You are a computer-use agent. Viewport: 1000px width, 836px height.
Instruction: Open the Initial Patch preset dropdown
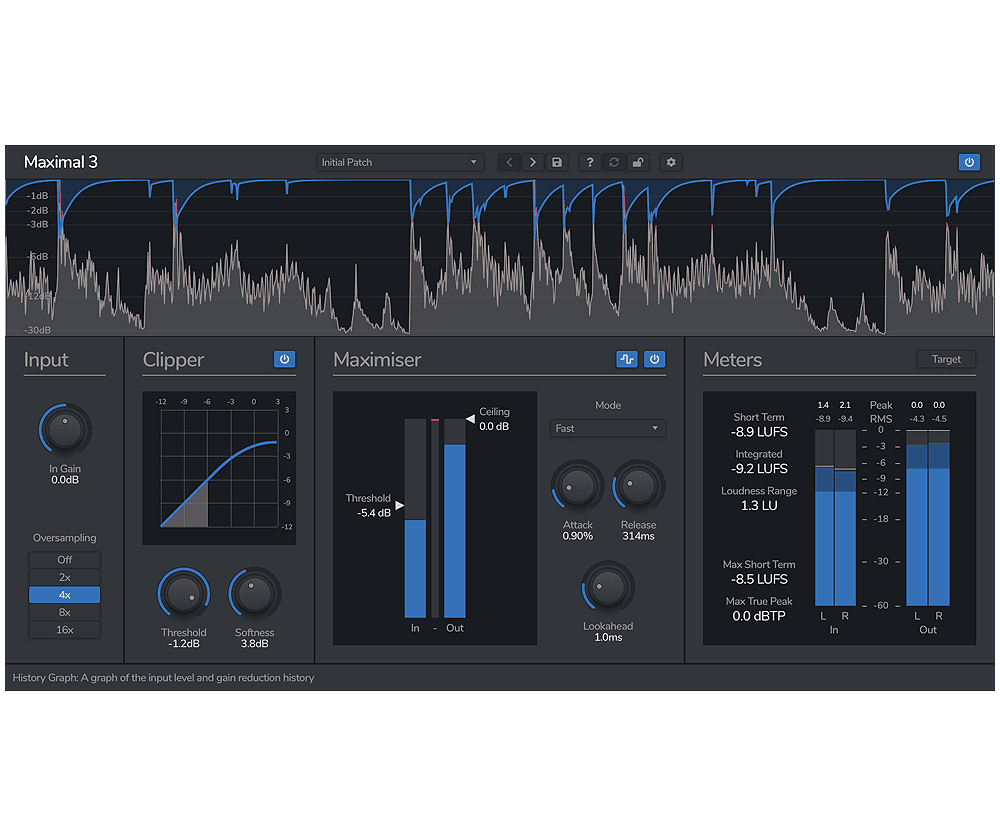(x=400, y=162)
